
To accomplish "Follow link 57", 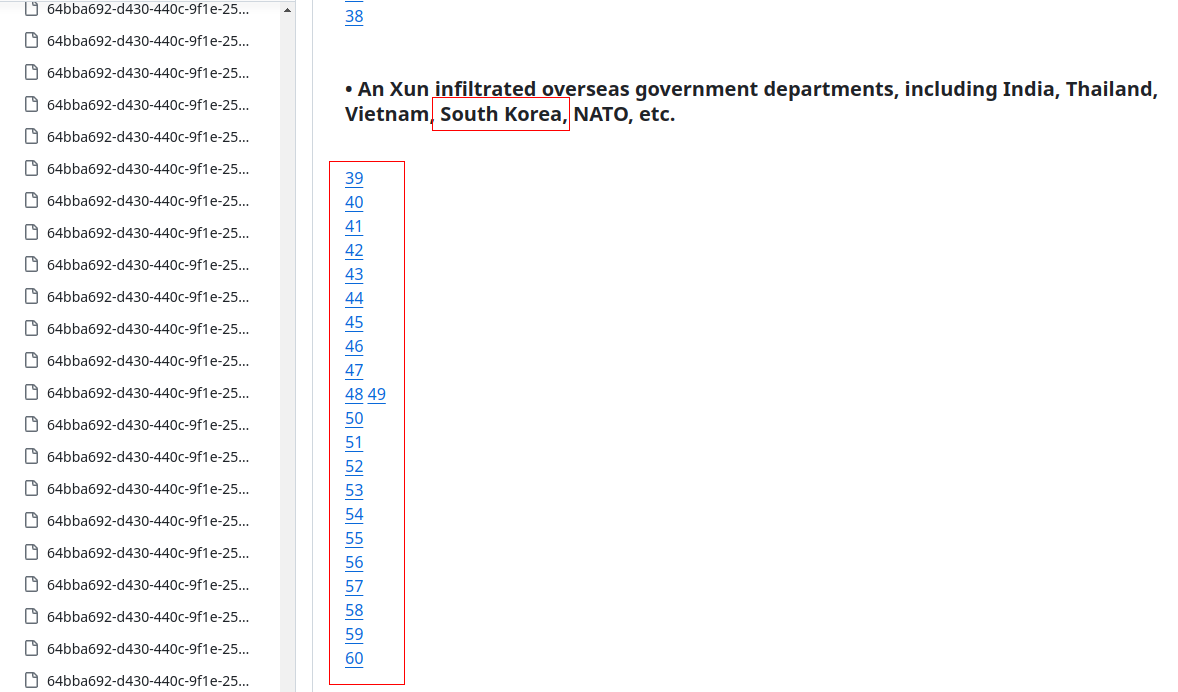I will (x=354, y=587).
